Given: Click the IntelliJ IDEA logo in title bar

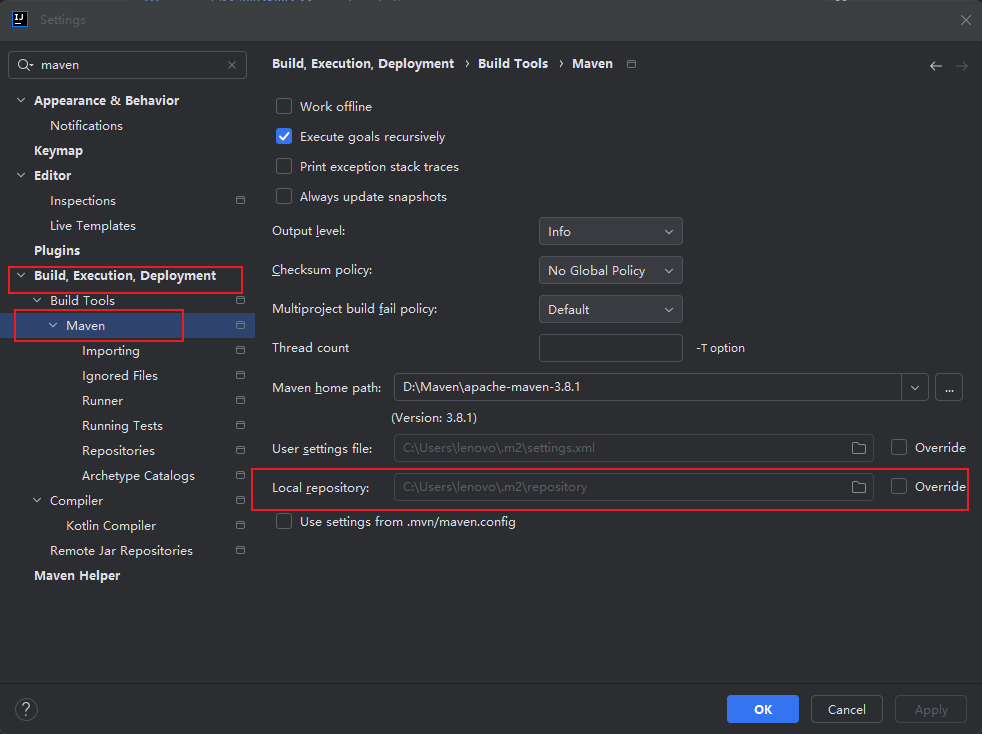Looking at the screenshot, I should (x=20, y=19).
